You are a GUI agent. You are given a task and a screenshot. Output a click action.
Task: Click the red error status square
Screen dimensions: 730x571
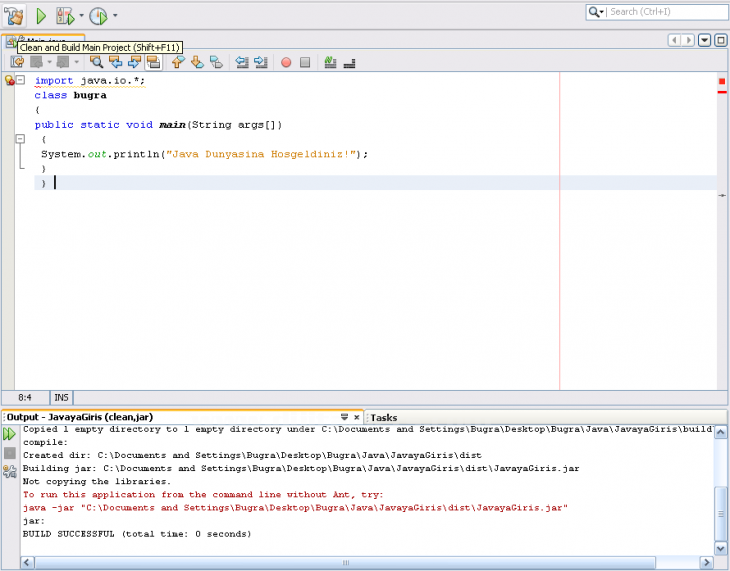click(x=722, y=82)
